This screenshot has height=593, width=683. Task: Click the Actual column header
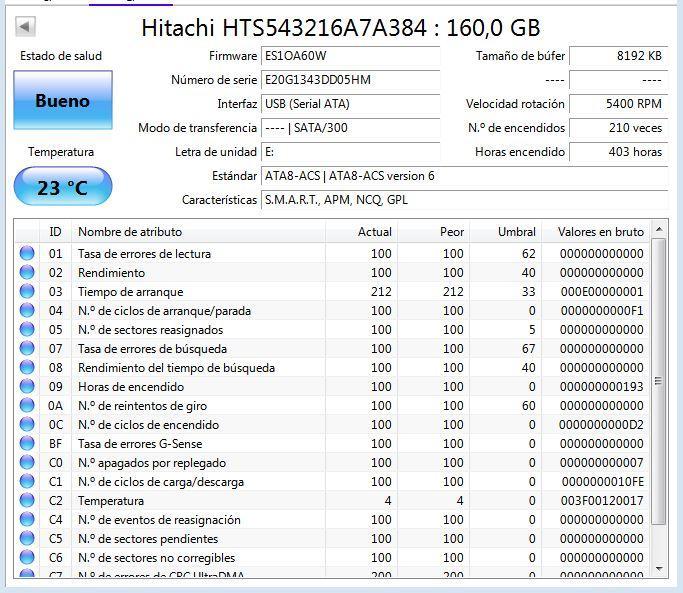click(x=361, y=232)
